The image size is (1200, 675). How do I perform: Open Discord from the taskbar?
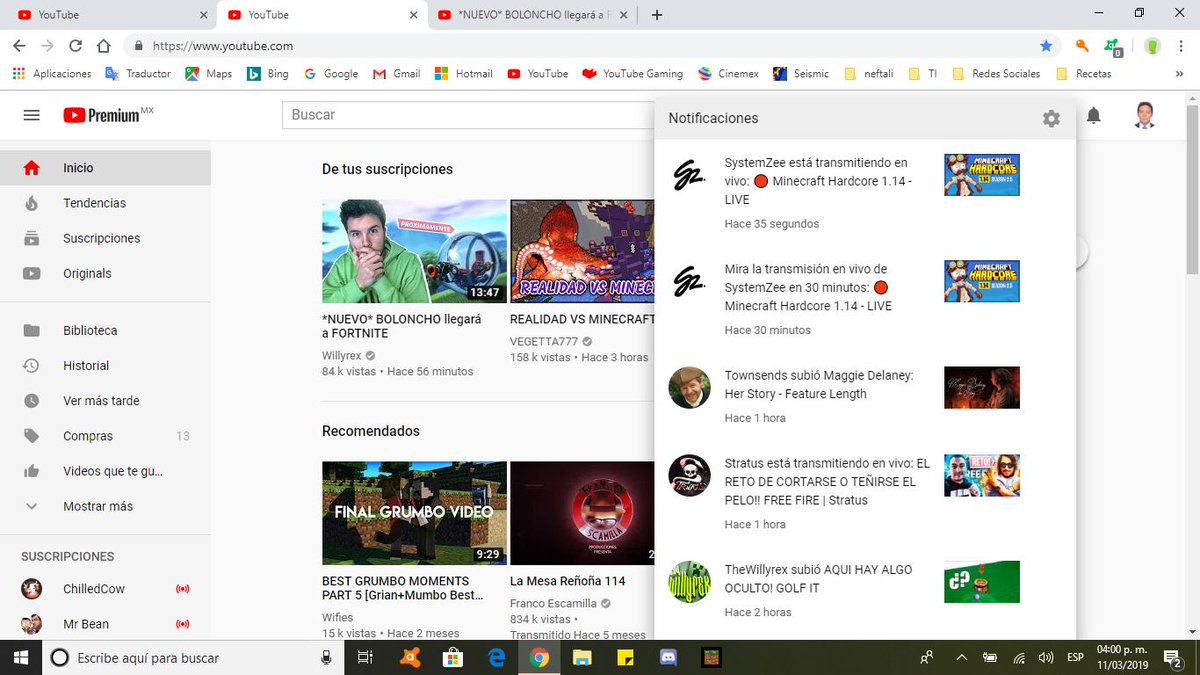click(667, 657)
